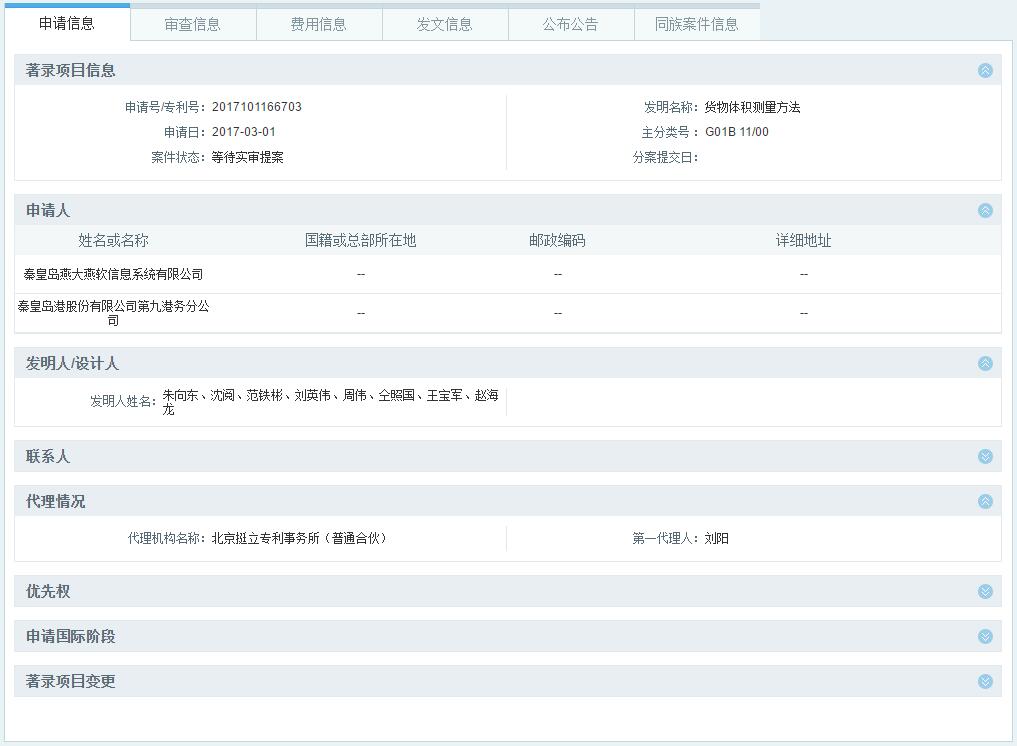The image size is (1017, 746).
Task: Collapse the 申请人 section via its arrow icon
Action: pyautogui.click(x=985, y=211)
